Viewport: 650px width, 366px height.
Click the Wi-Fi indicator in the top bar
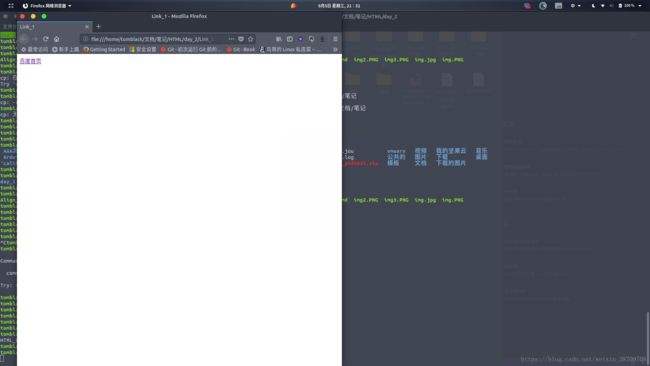tap(602, 6)
